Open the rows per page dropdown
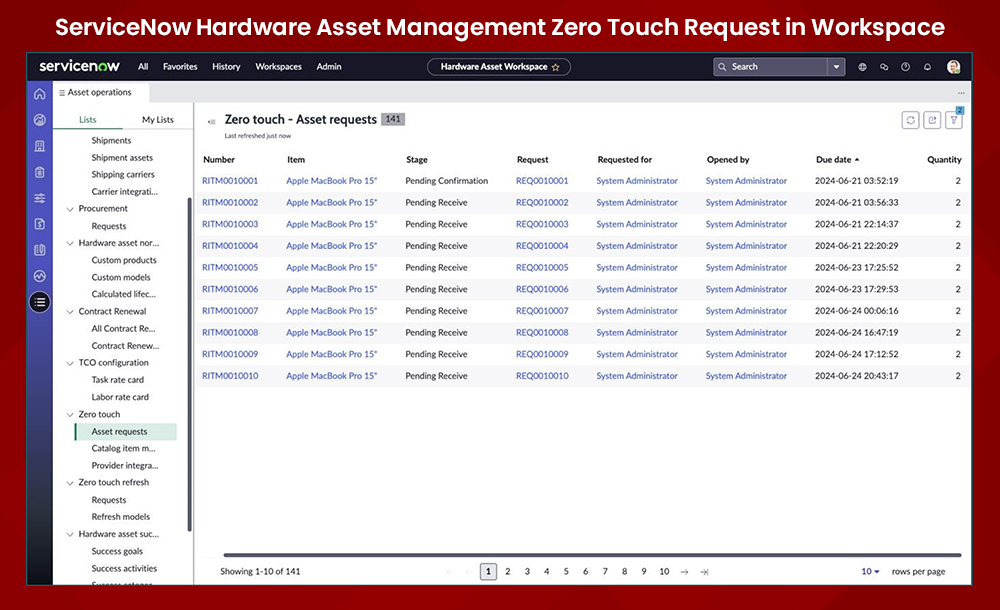 tap(869, 571)
